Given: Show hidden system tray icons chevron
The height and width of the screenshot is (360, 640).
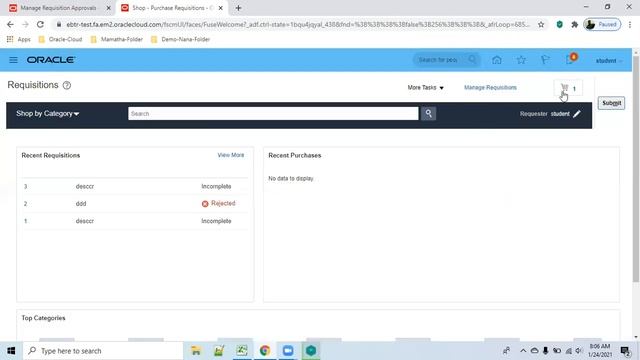Looking at the screenshot, I should (523, 351).
